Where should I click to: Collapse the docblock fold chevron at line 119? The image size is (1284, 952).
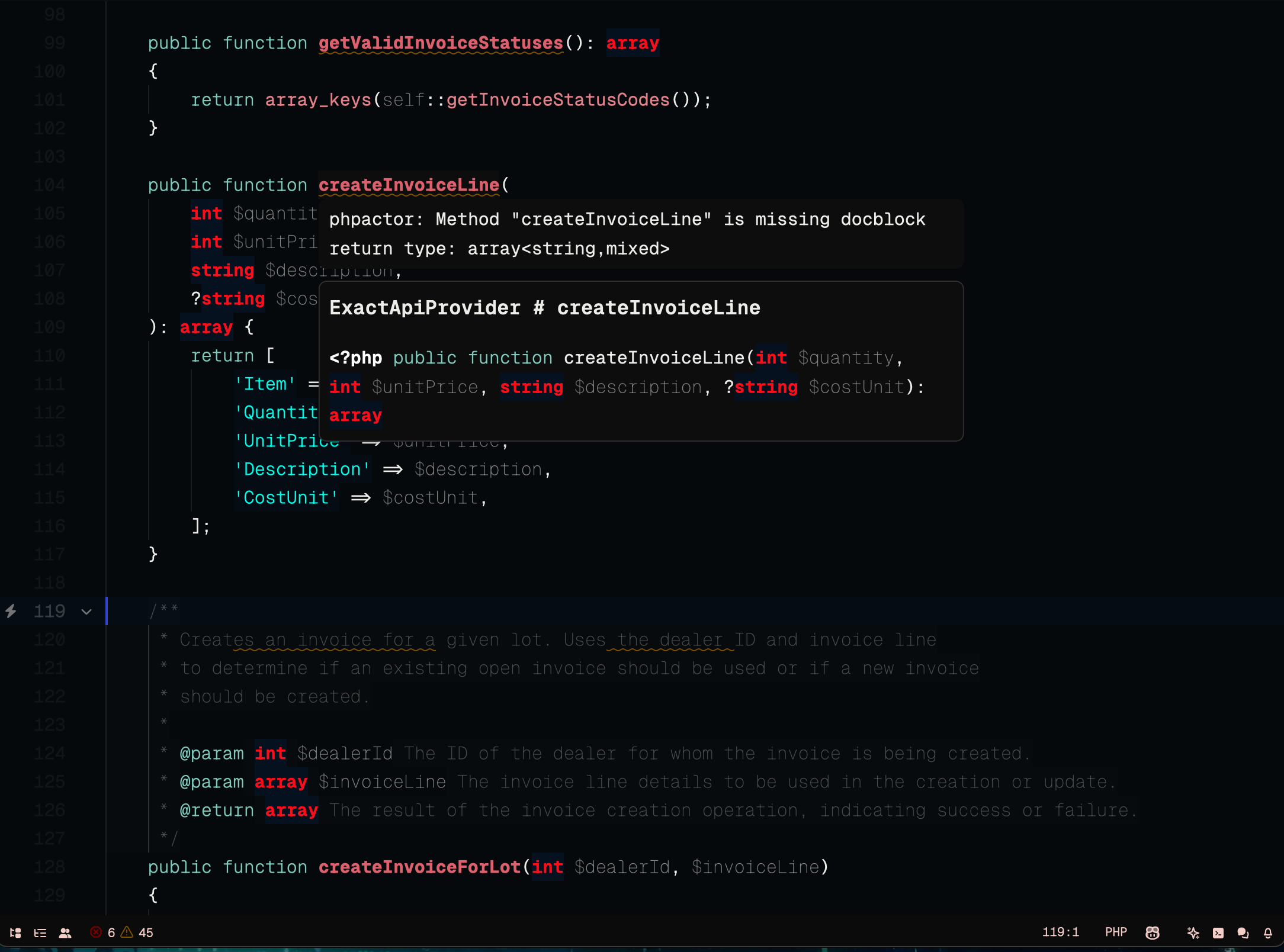[x=86, y=612]
